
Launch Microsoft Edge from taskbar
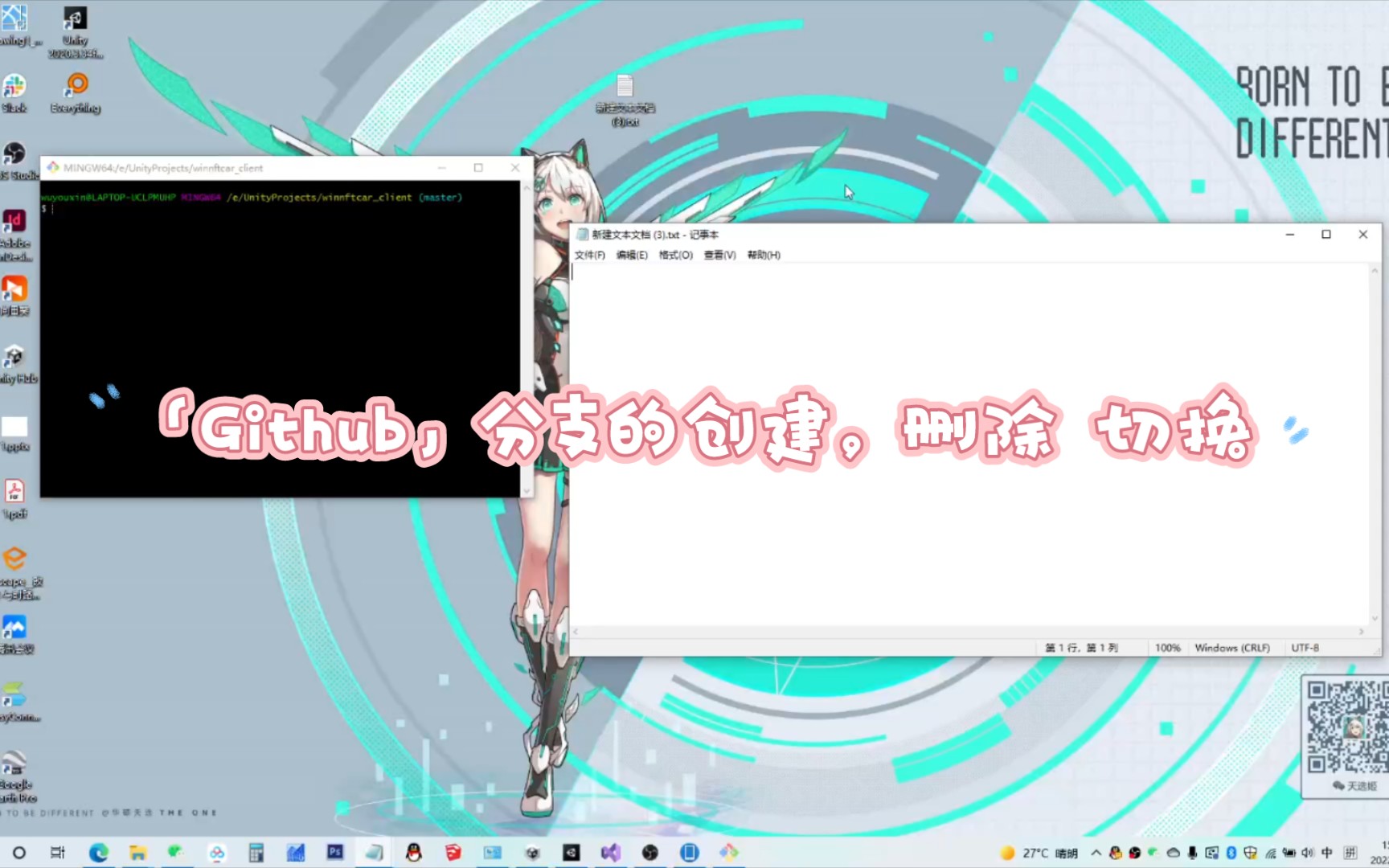(x=98, y=853)
